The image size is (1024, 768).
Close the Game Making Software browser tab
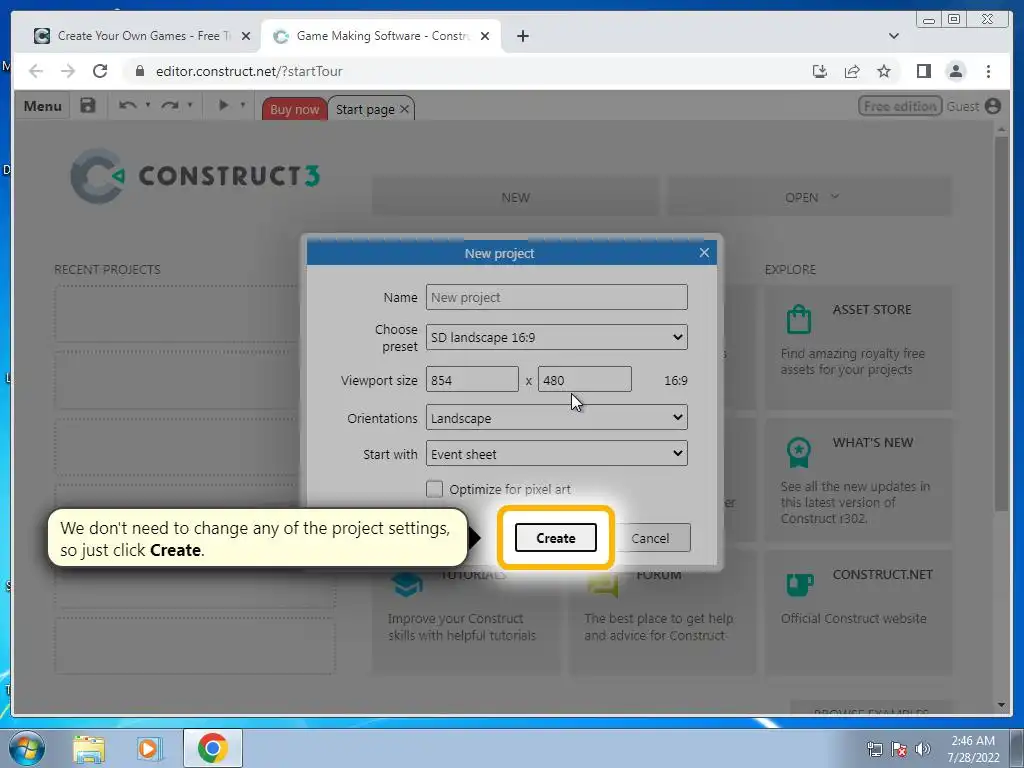[485, 36]
